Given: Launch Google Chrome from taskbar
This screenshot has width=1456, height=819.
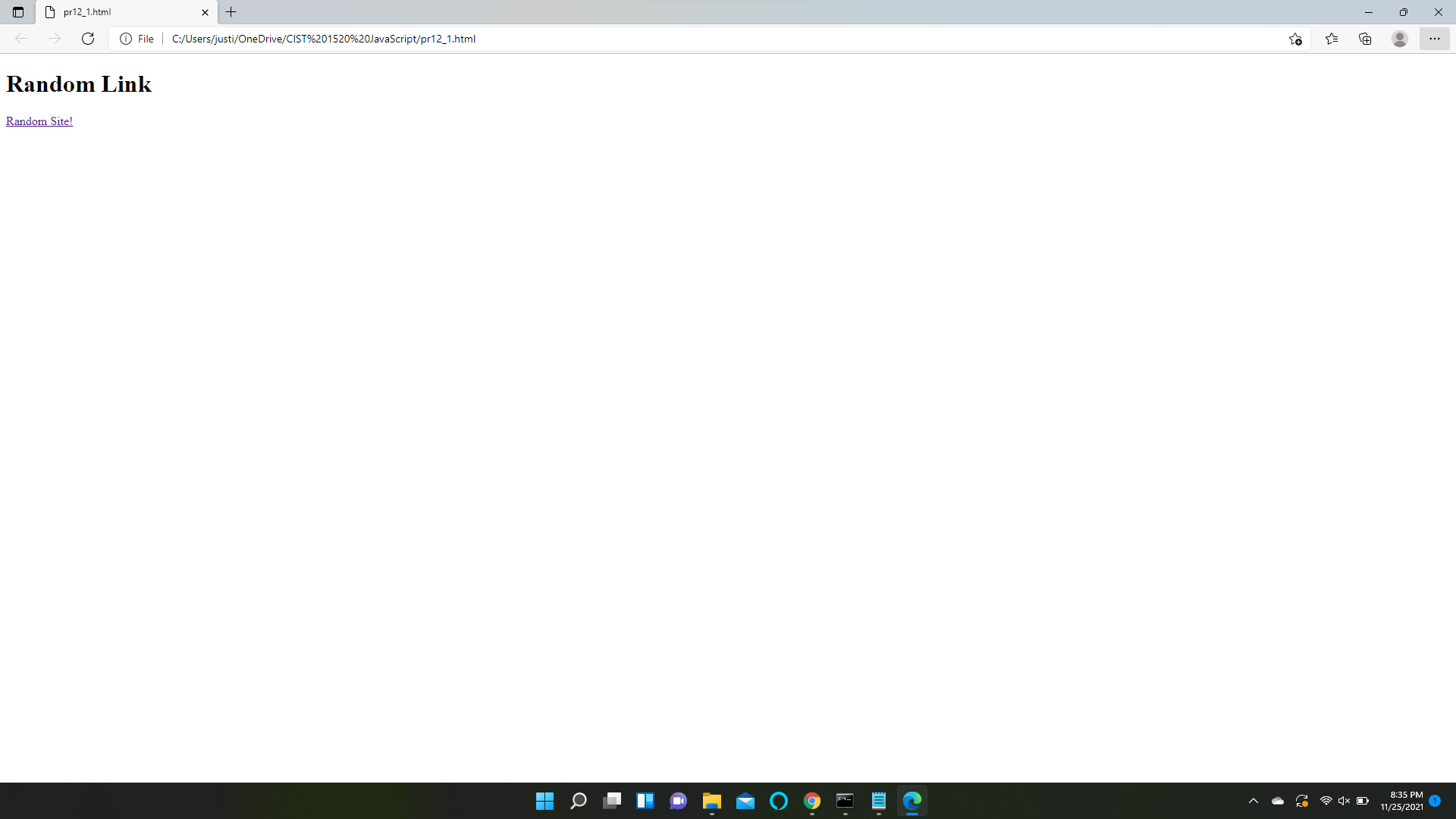Looking at the screenshot, I should [x=812, y=801].
